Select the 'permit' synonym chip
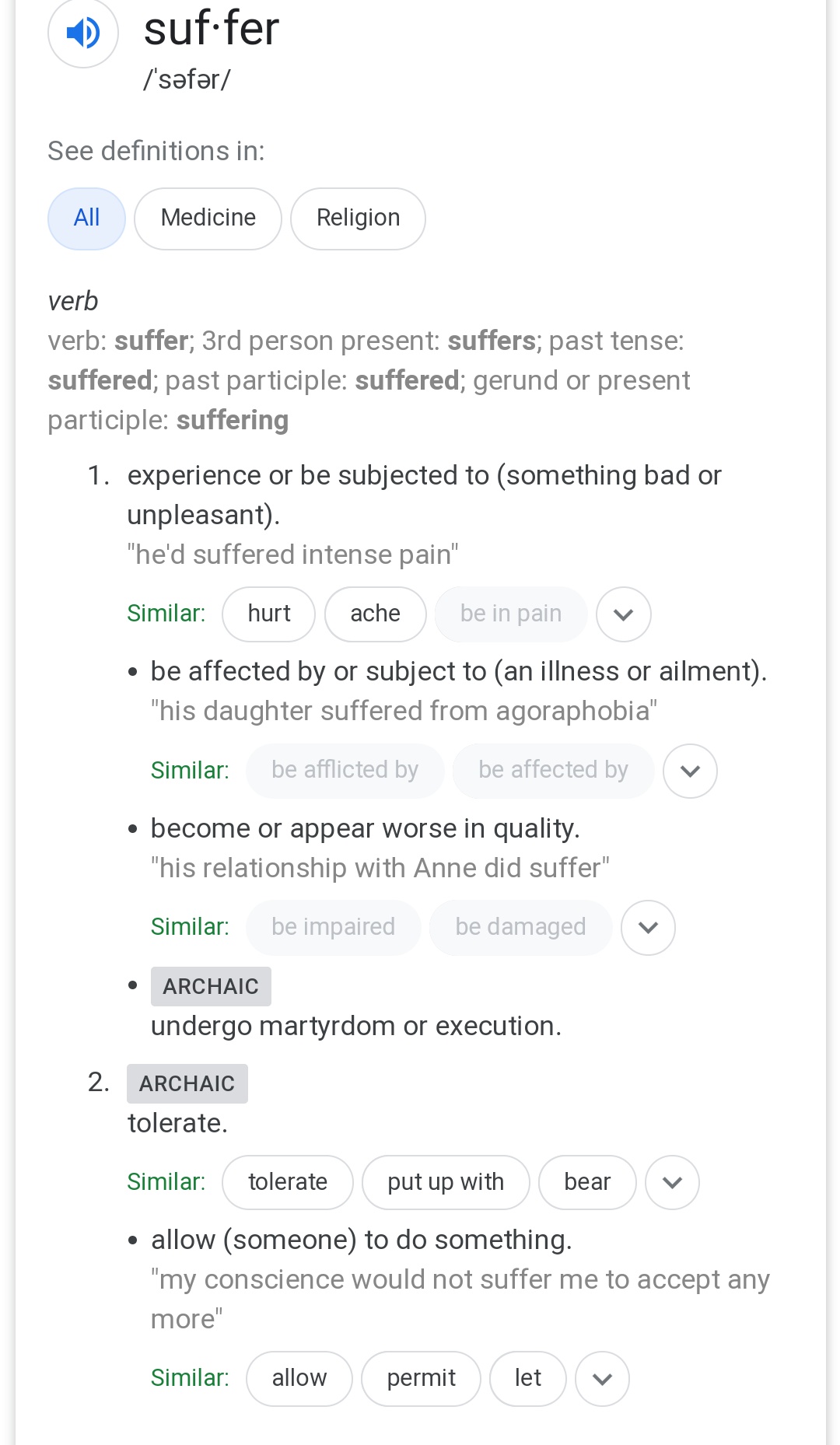 pos(421,1379)
